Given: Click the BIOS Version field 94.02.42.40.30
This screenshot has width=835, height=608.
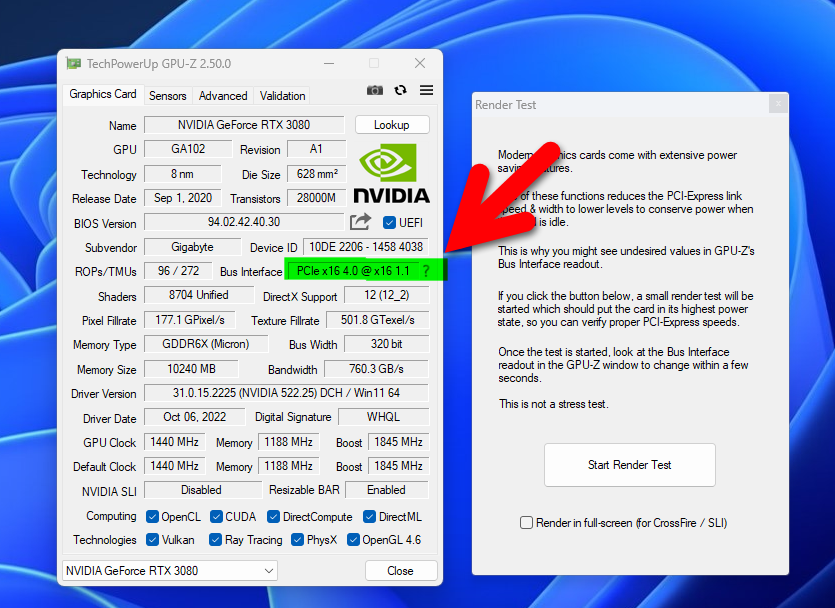Looking at the screenshot, I should [244, 222].
